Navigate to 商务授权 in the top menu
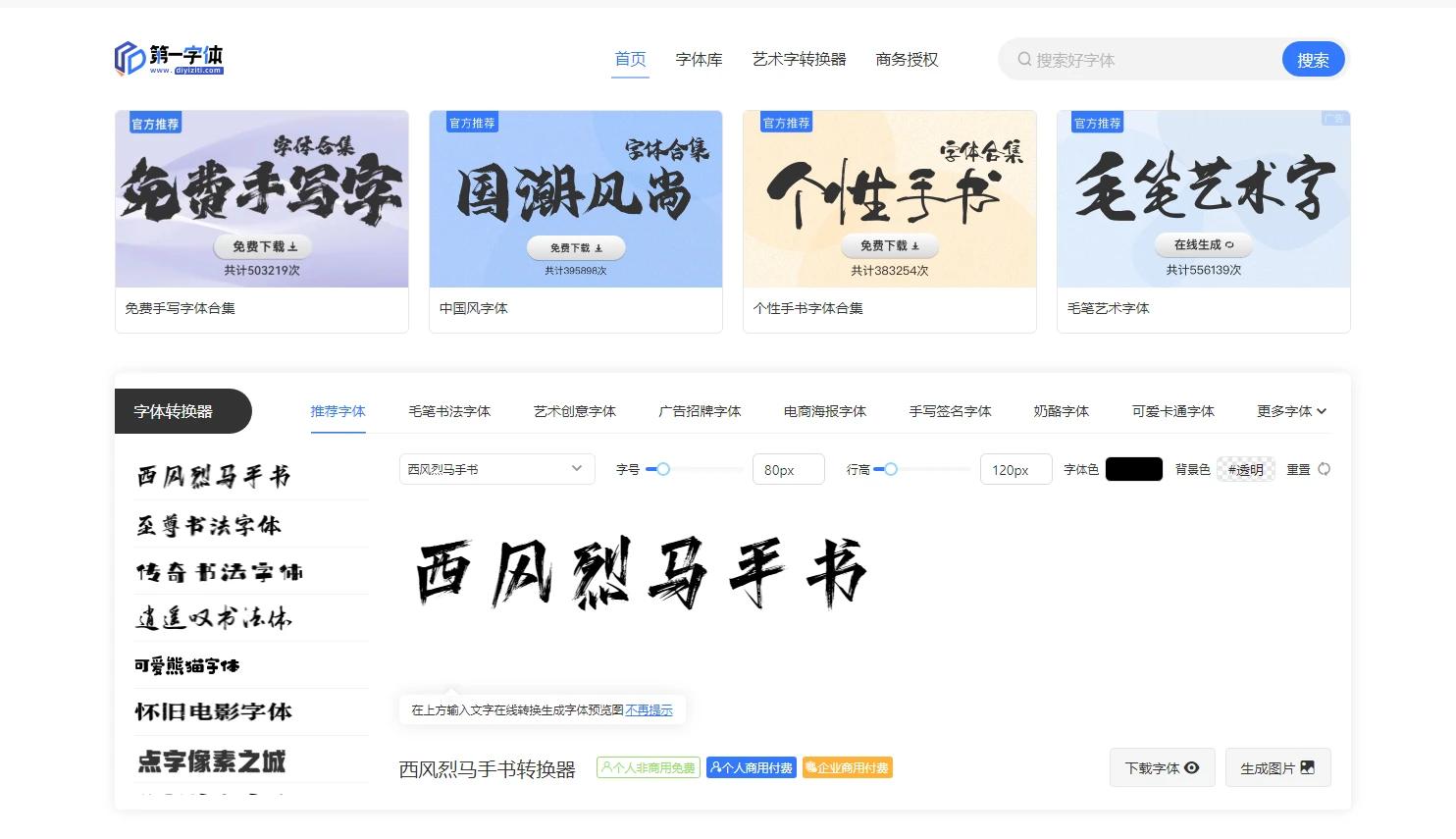Screen dimensions: 1456x839 906,59
